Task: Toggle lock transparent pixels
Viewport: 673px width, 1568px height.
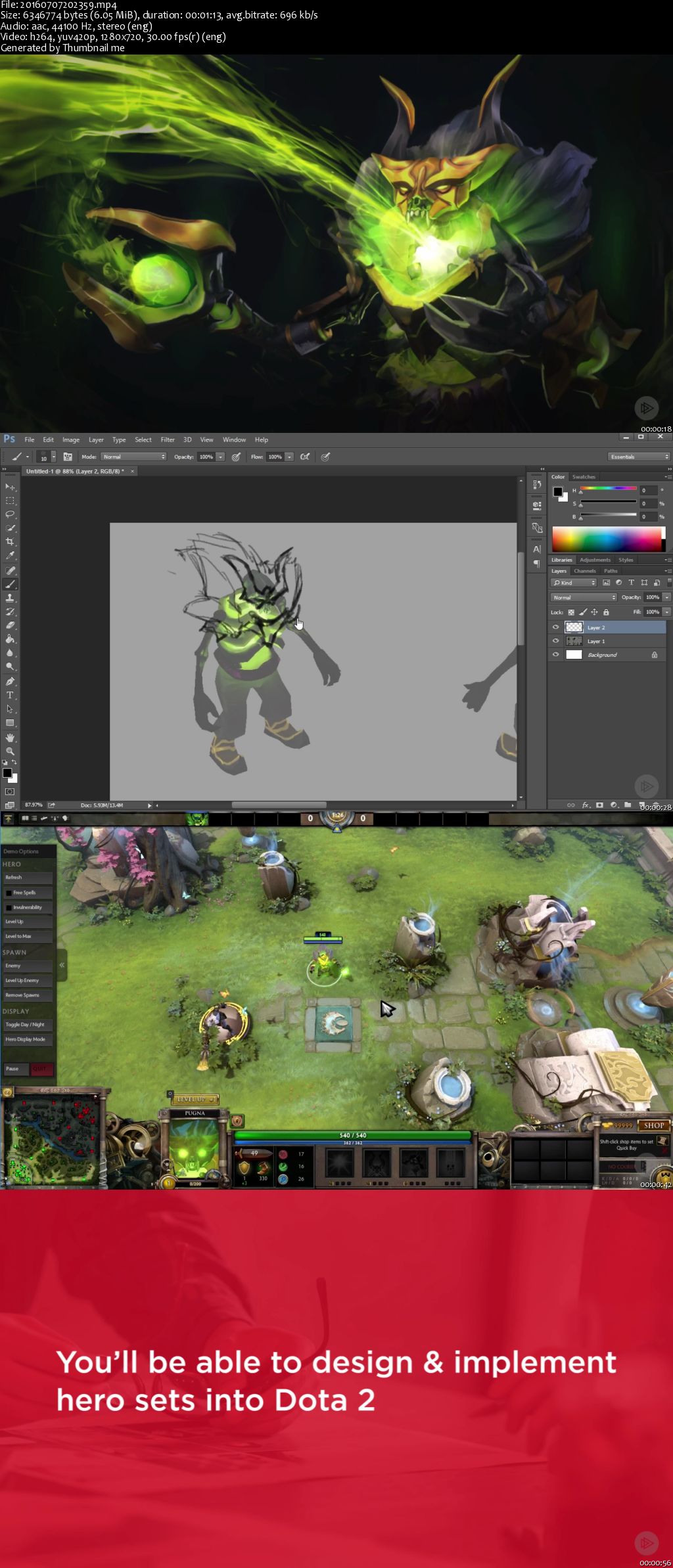Action: [571, 612]
